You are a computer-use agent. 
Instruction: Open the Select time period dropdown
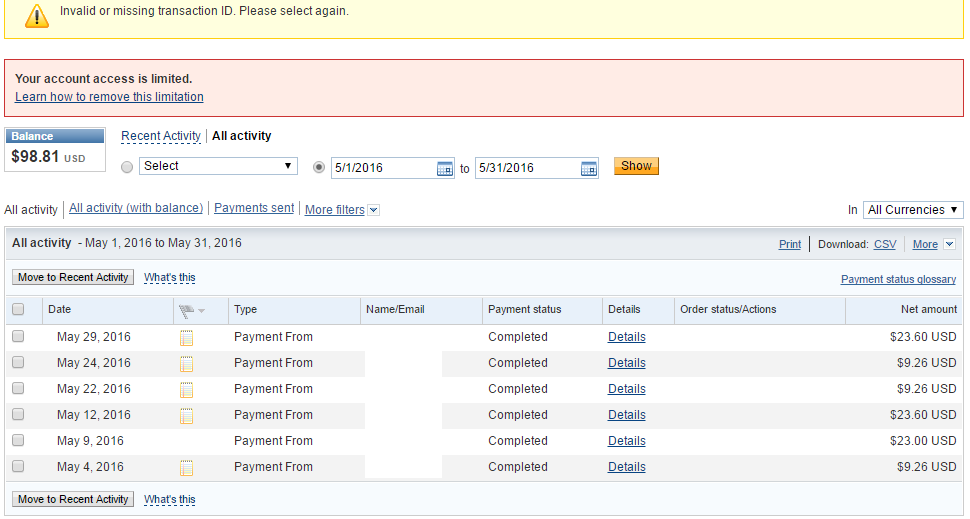coord(219,166)
